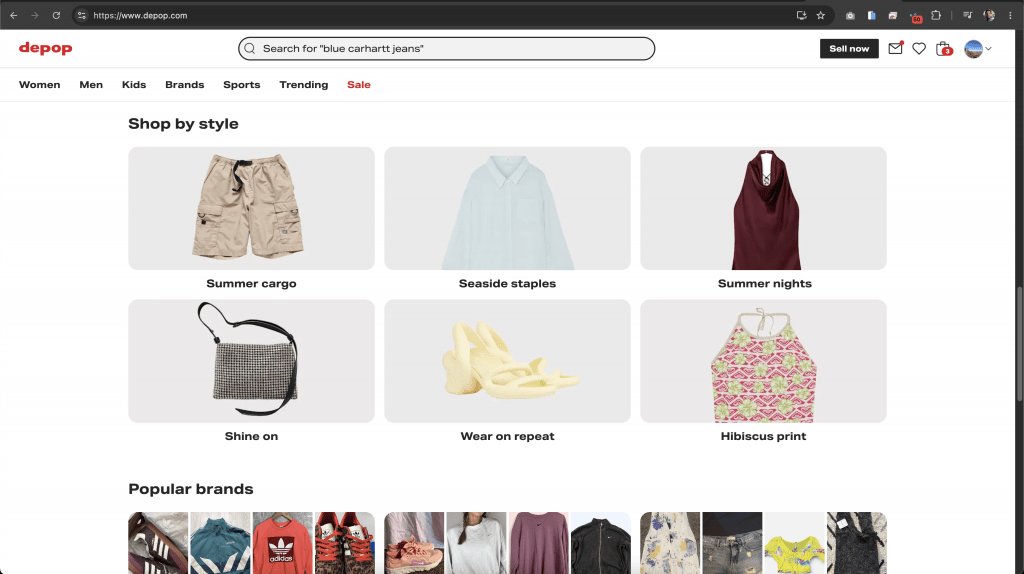The height and width of the screenshot is (574, 1024).
Task: Open the Men category menu
Action: point(91,85)
